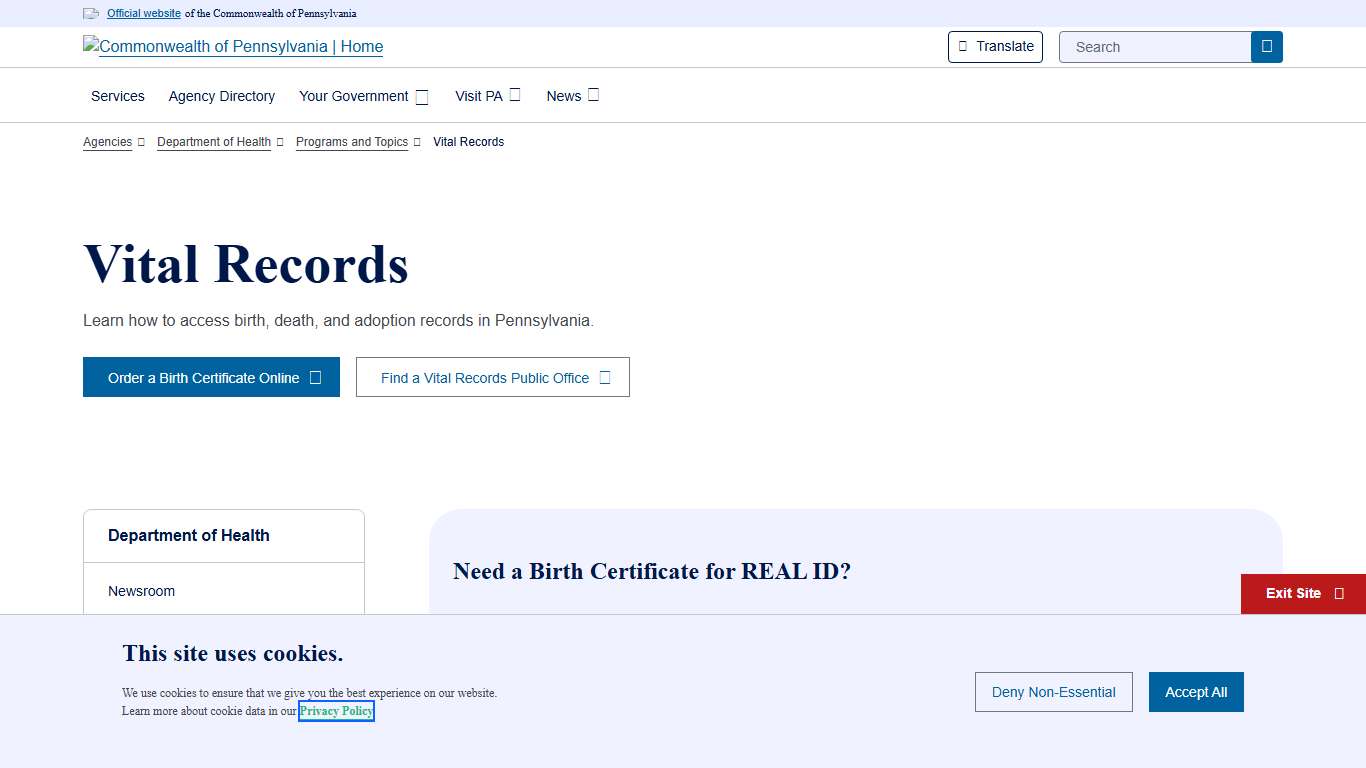Accept all cookies
Viewport: 1366px width, 768px height.
click(1195, 692)
